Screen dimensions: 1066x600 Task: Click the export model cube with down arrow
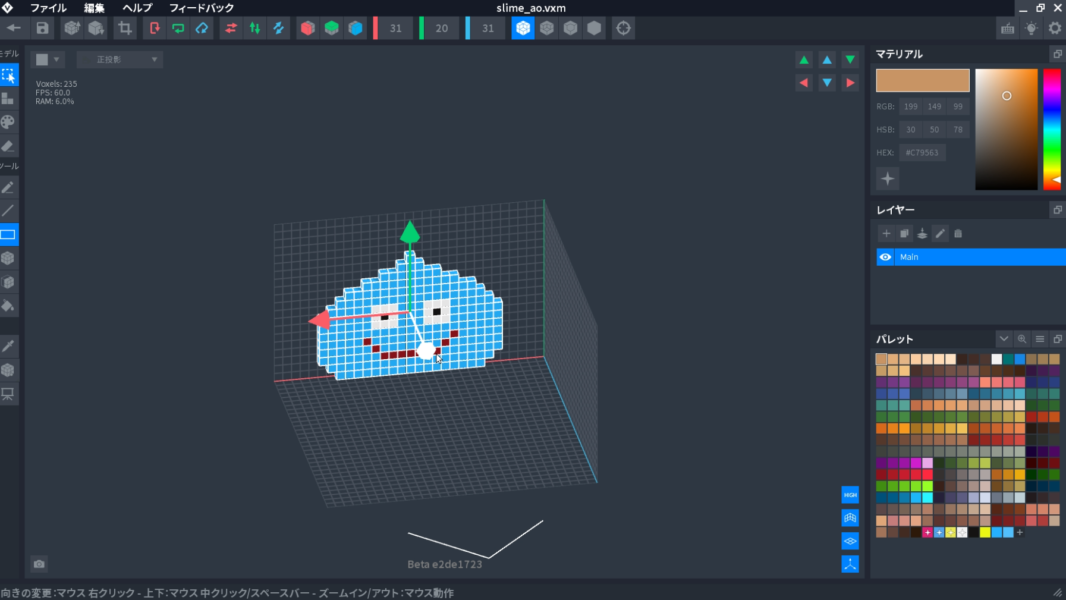click(x=96, y=29)
